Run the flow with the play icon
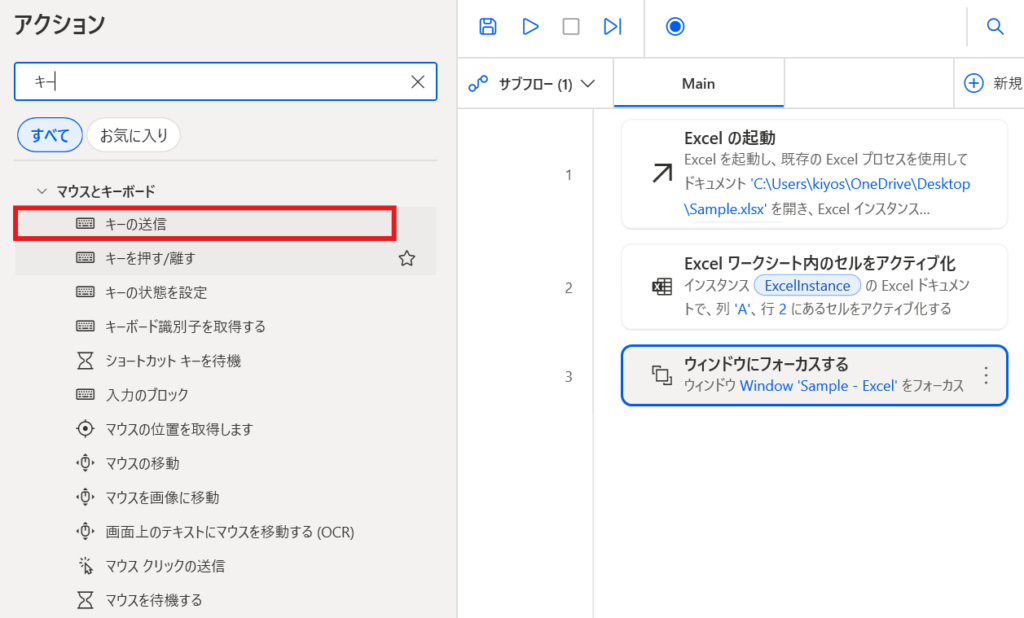Image resolution: width=1024 pixels, height=618 pixels. coord(530,27)
